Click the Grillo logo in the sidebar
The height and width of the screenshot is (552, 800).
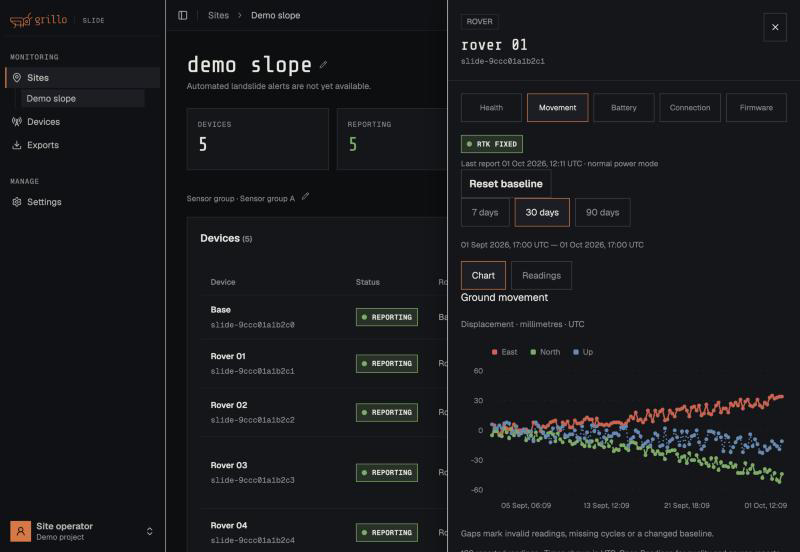pyautogui.click(x=39, y=20)
